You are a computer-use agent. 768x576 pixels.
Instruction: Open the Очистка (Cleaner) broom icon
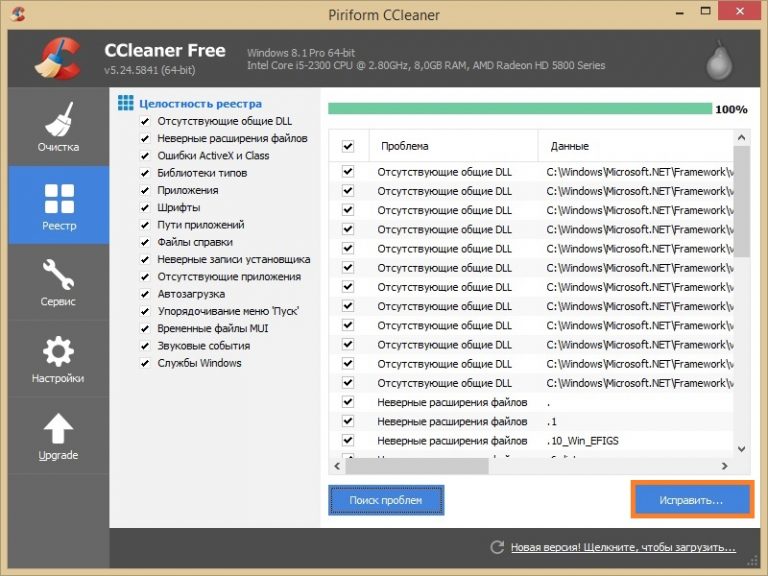coord(58,120)
